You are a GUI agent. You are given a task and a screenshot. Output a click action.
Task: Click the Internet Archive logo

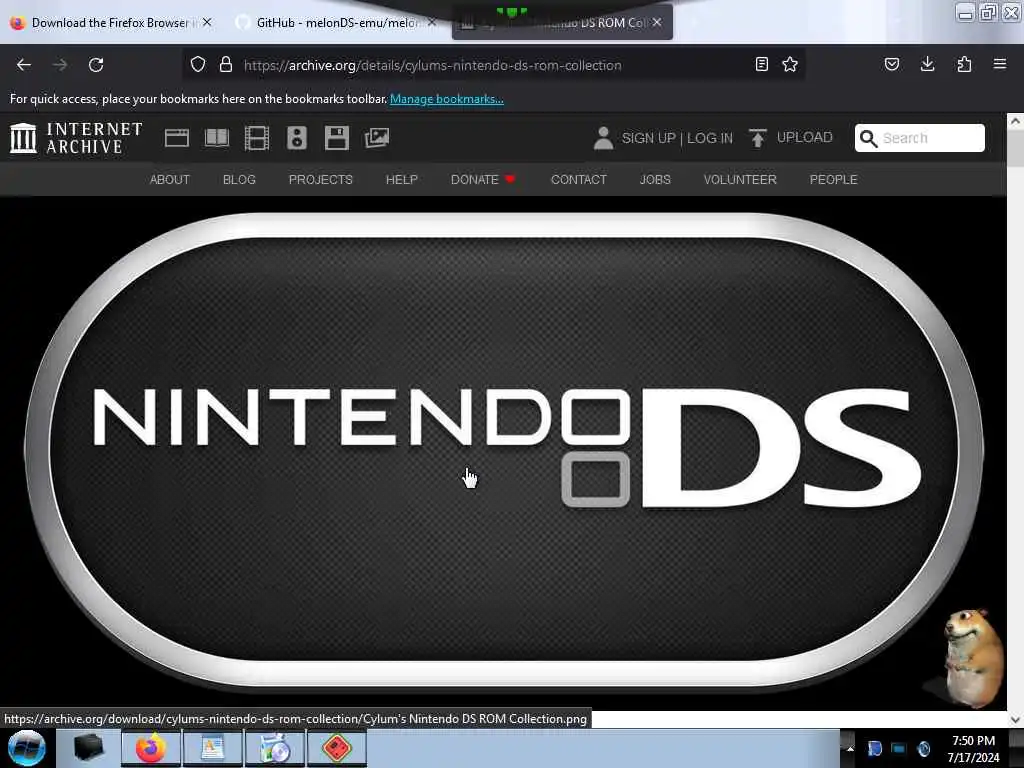click(76, 138)
